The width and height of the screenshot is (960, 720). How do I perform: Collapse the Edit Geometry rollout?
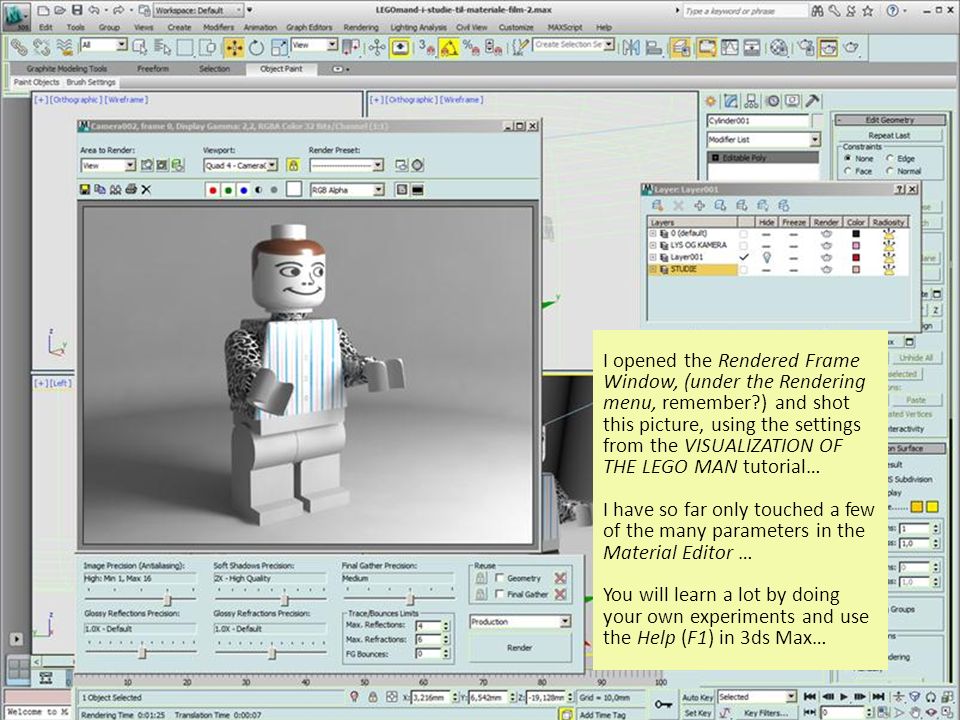pos(889,120)
